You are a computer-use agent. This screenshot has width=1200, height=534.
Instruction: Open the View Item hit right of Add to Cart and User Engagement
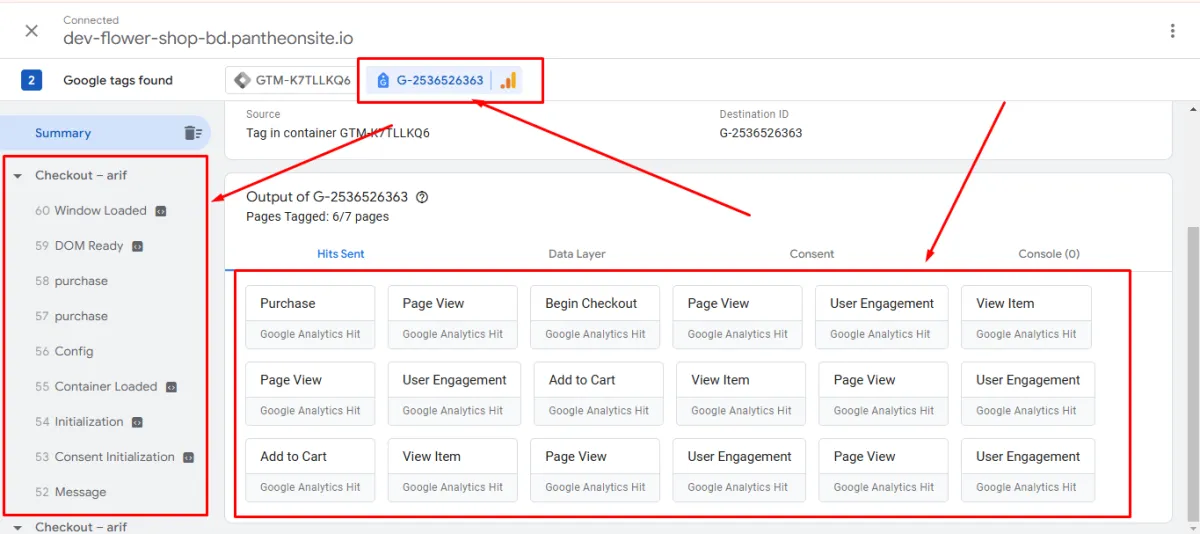(x=741, y=393)
